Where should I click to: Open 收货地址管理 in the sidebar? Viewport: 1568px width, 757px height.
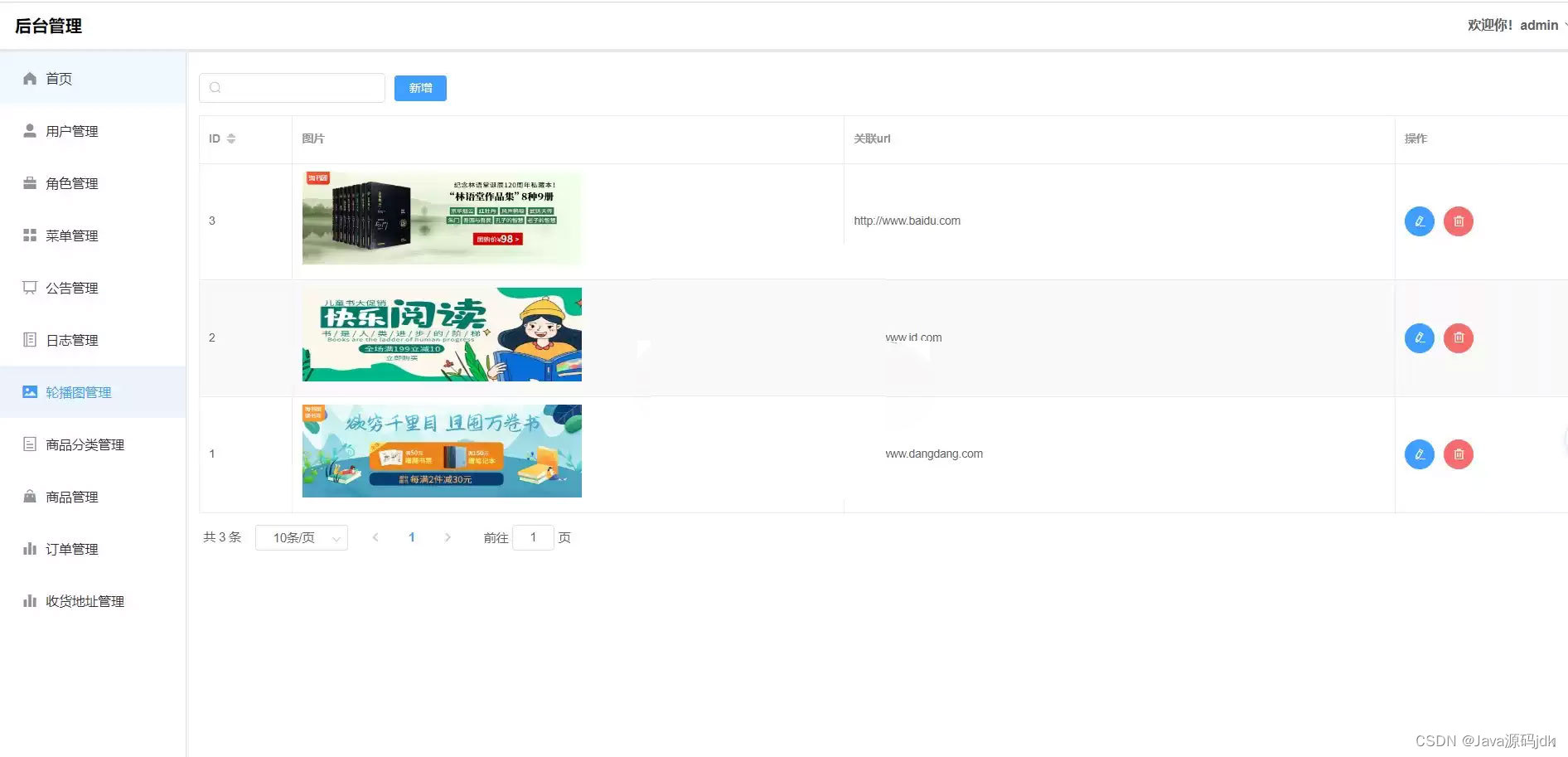coord(93,601)
